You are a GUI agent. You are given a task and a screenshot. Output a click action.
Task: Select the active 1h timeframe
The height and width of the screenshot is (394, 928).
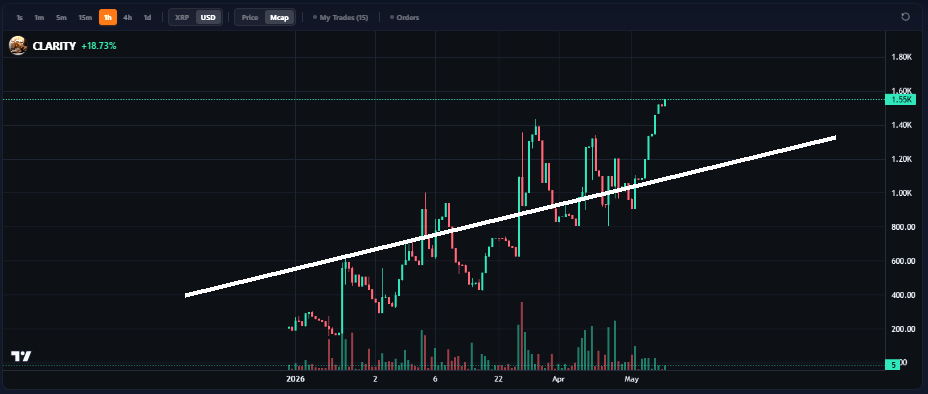tap(108, 17)
